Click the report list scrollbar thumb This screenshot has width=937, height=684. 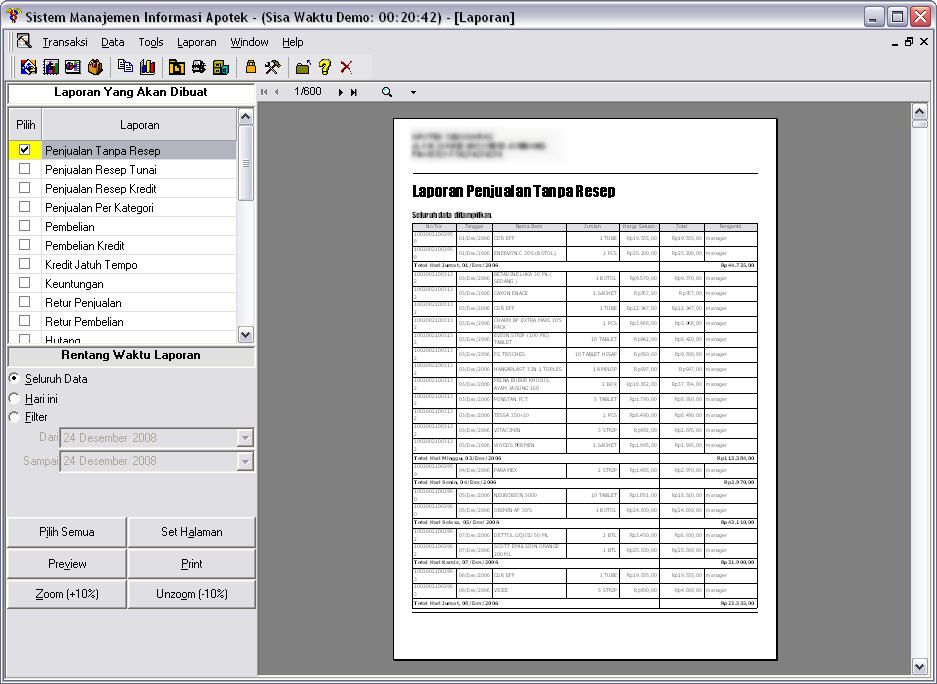246,162
